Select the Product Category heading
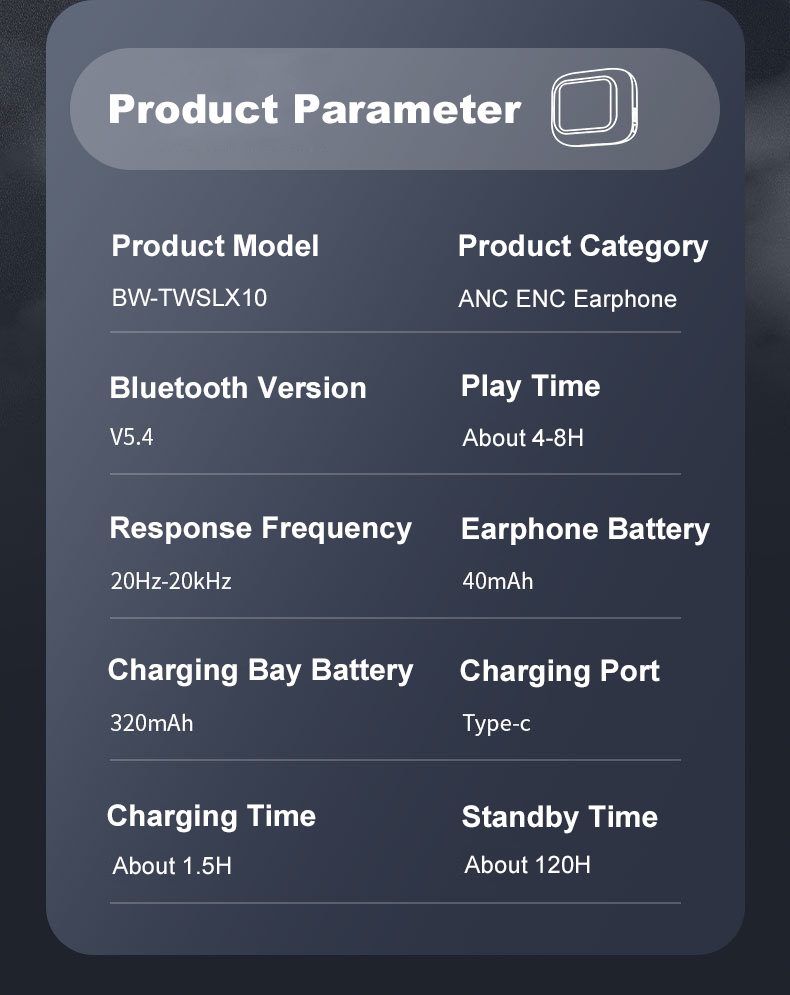The width and height of the screenshot is (790, 995). [x=582, y=246]
